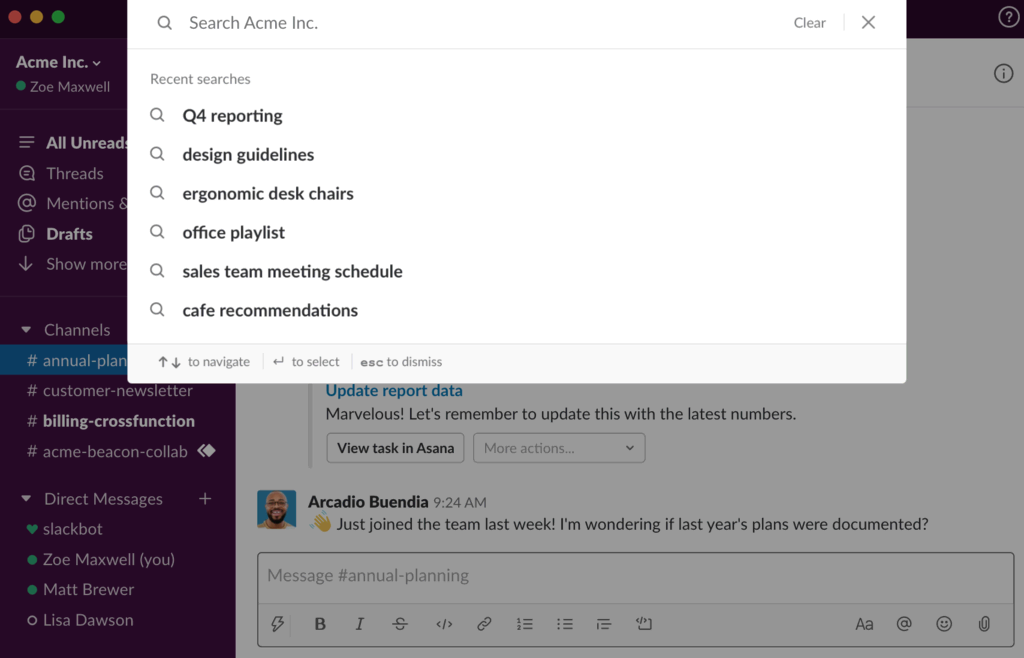Clear the recent searches
Image resolution: width=1024 pixels, height=658 pixels.
[x=809, y=23]
